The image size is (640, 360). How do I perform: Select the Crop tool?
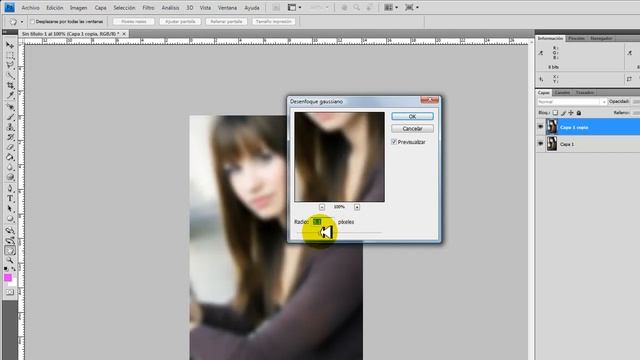click(10, 85)
